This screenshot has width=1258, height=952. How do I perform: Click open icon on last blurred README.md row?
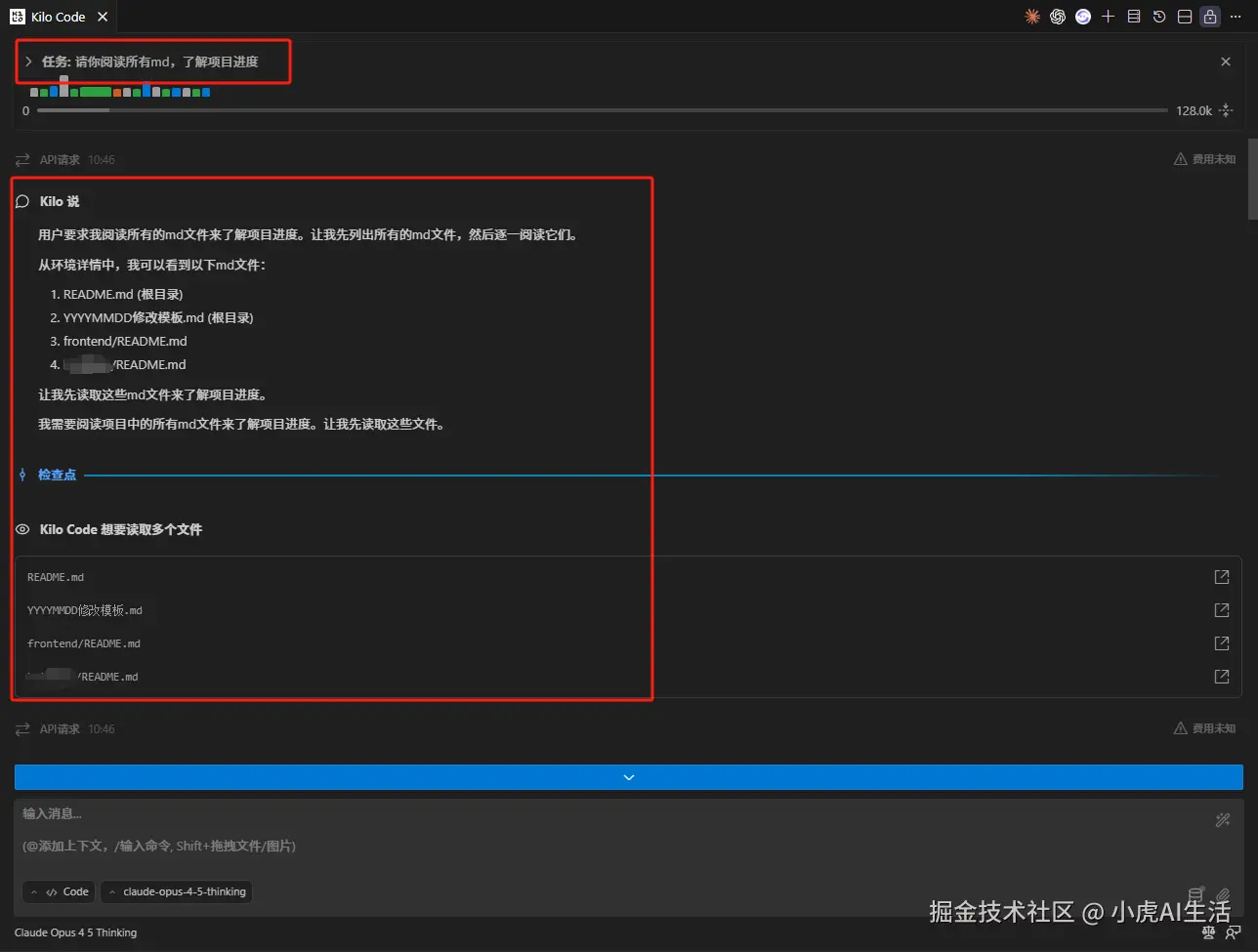click(x=1221, y=677)
